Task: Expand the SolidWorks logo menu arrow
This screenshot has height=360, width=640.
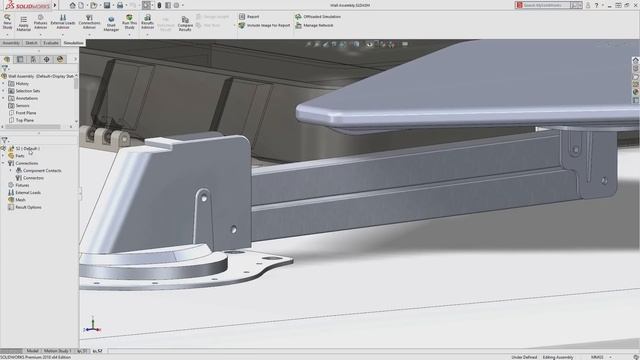Action: [x=55, y=5]
